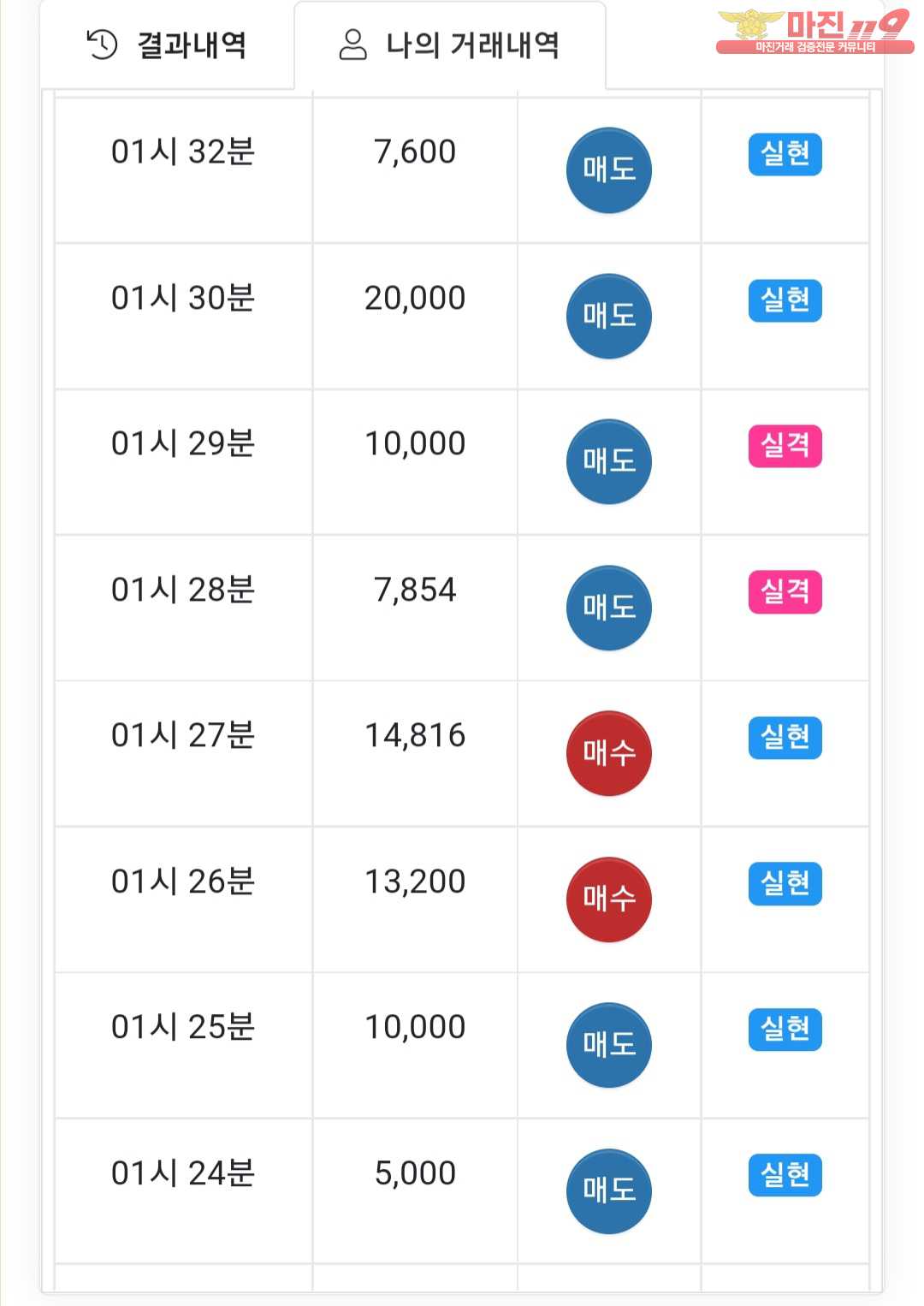Switch to 나의 거래내역 tab
Viewport: 924px width, 1306px height.
click(x=450, y=45)
